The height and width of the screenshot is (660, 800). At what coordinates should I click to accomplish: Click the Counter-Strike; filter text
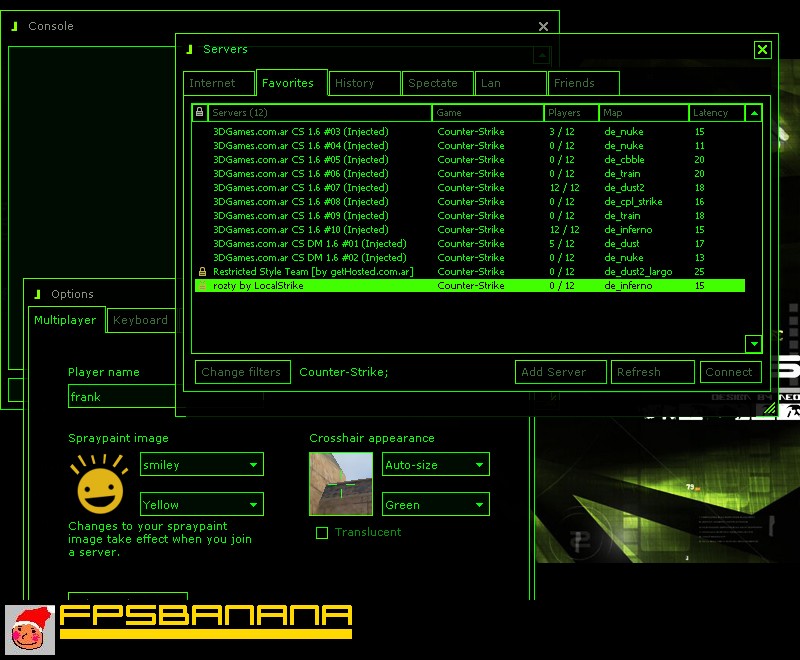(344, 372)
